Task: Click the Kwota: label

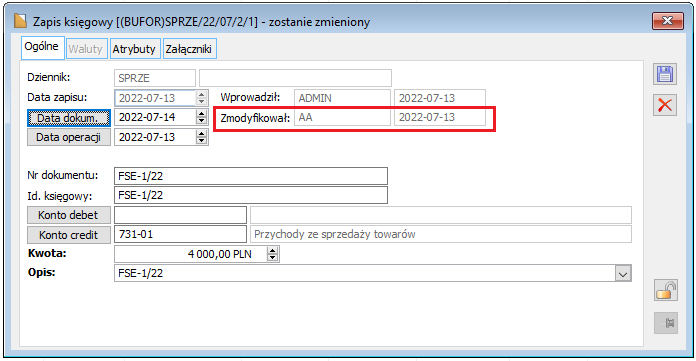Action: click(47, 254)
